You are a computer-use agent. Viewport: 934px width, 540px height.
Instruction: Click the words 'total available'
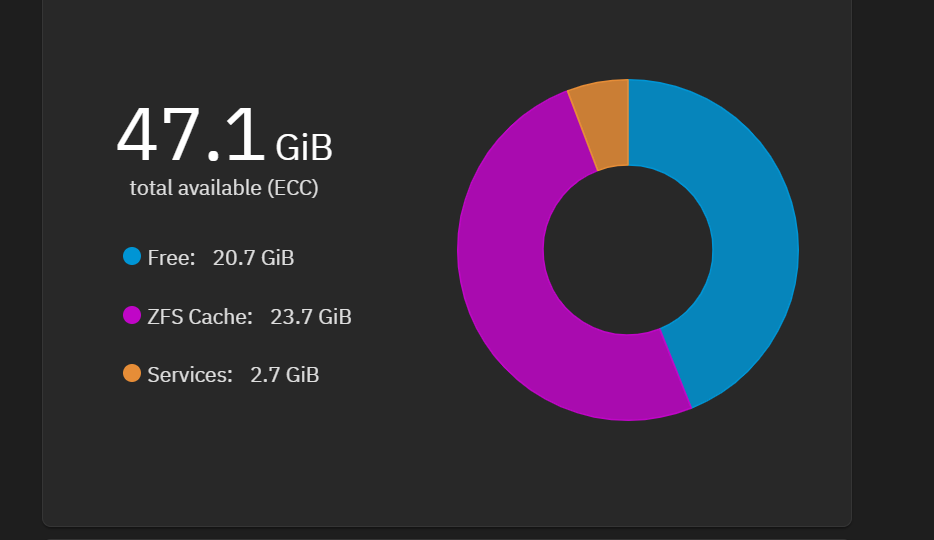tap(195, 188)
